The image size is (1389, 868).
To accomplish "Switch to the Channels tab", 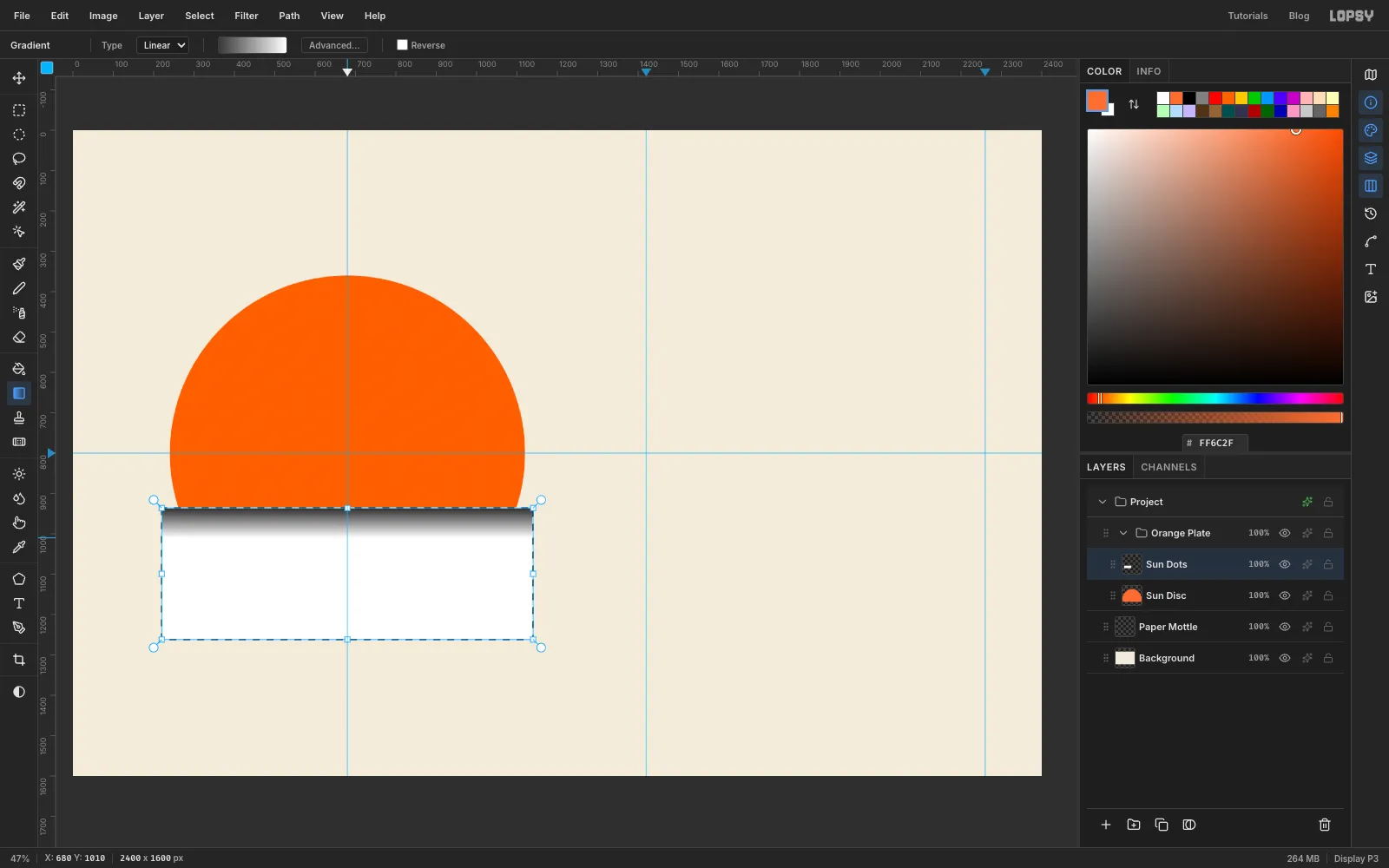I will click(x=1168, y=467).
